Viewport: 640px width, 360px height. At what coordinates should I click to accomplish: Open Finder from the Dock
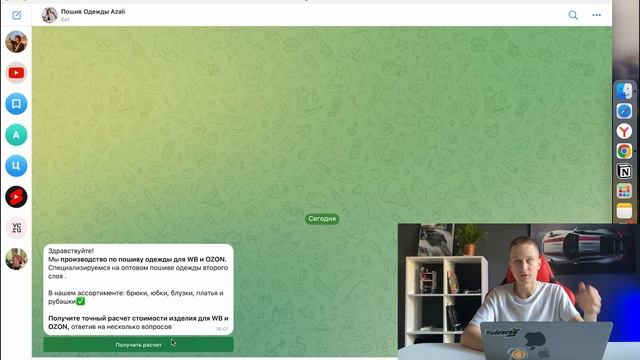coord(624,91)
